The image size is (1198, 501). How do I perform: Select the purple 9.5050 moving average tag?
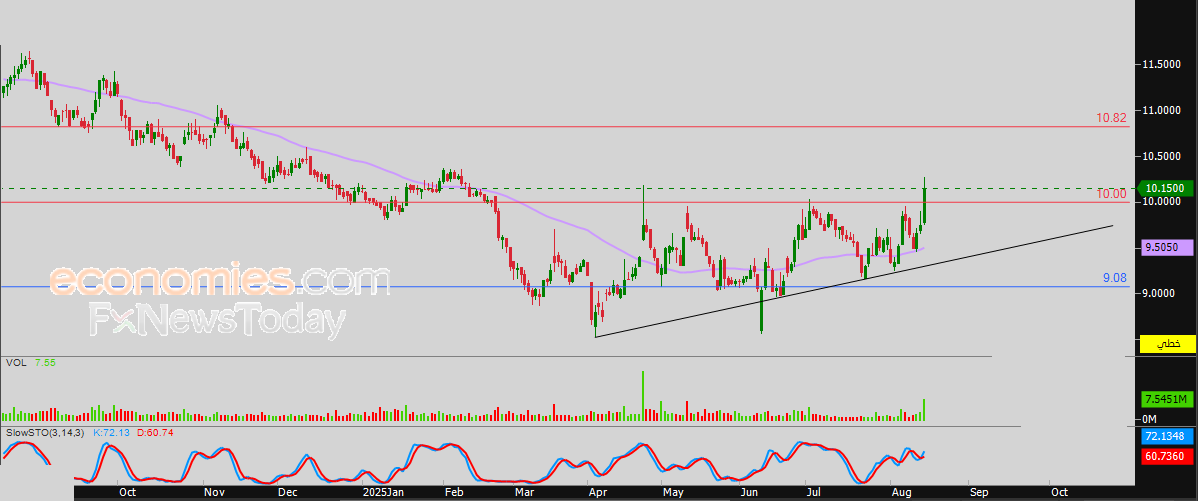pyautogui.click(x=1166, y=247)
